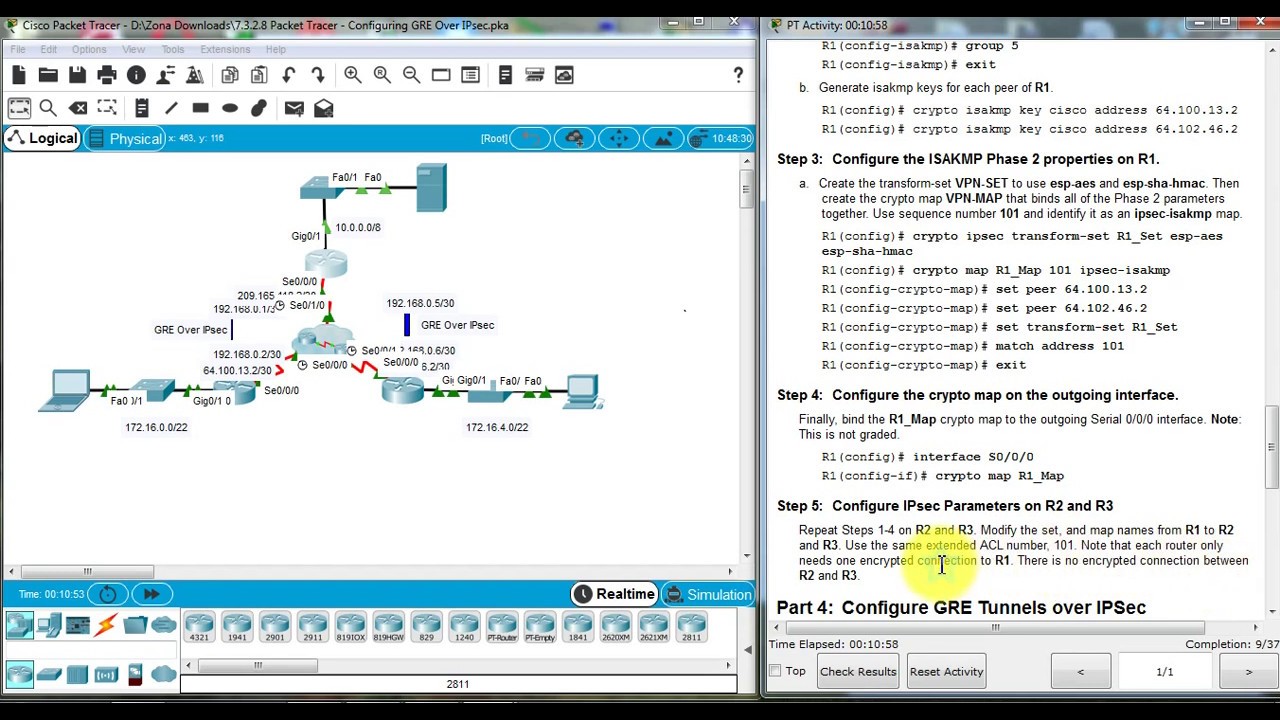
Task: Open the View menu
Action: coord(133,49)
